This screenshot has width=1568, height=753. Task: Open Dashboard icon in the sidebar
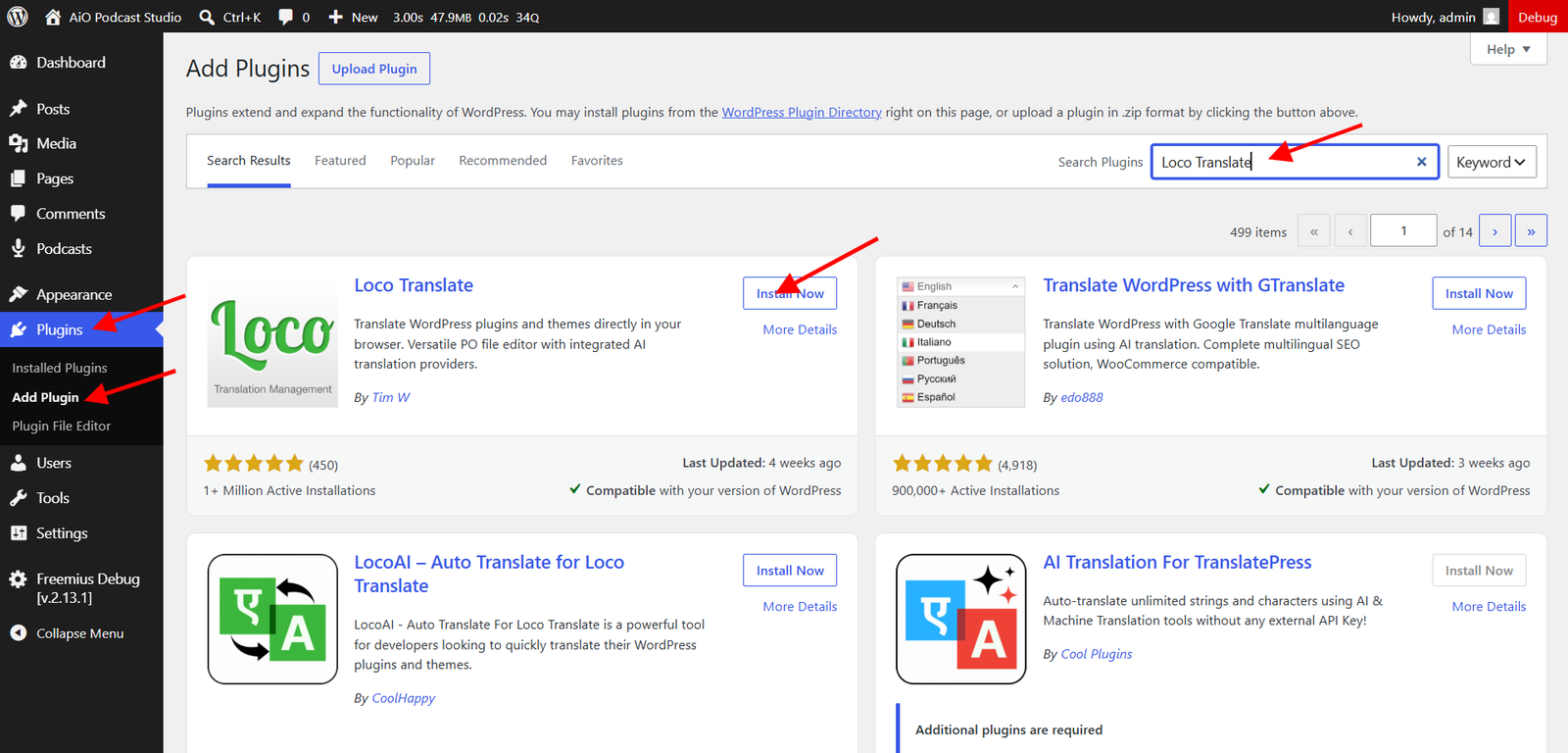(x=19, y=62)
